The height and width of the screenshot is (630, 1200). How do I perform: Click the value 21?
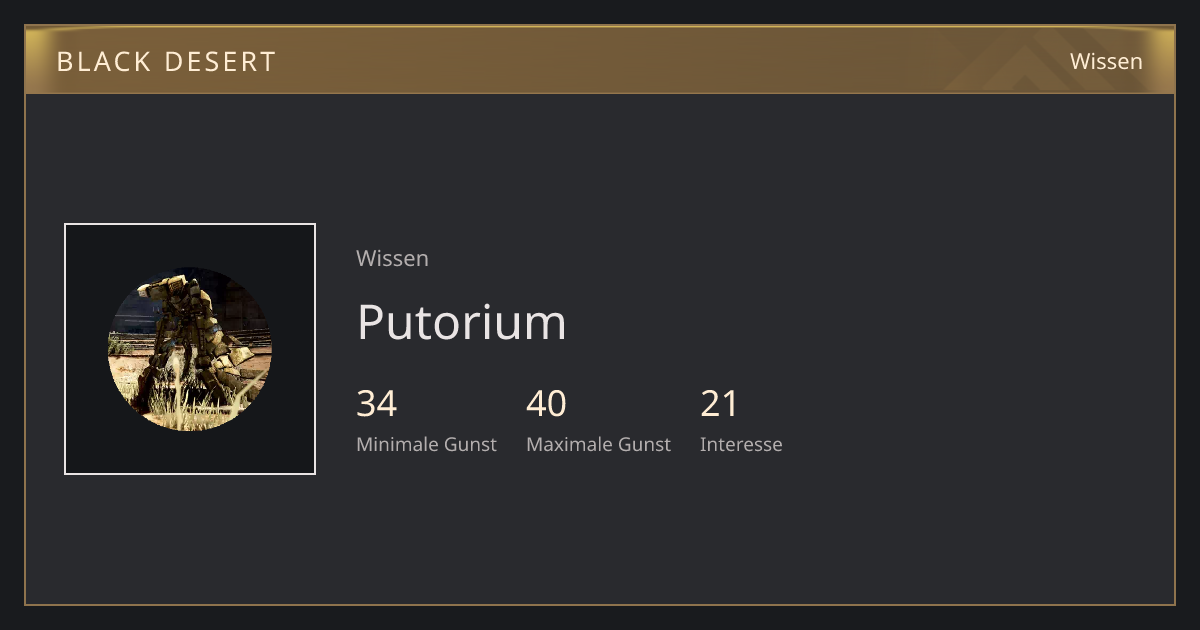tap(719, 404)
